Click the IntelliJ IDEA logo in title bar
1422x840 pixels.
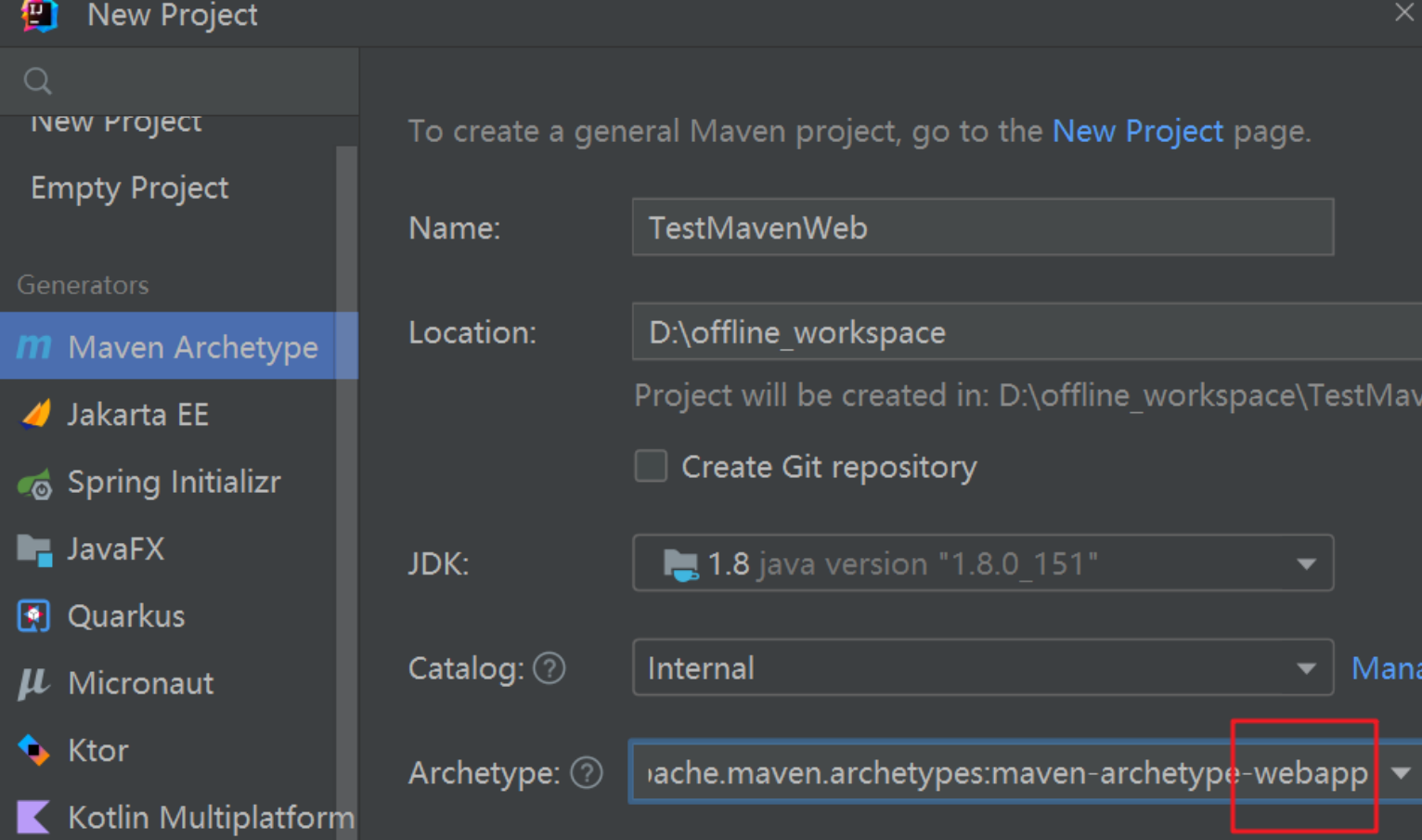pos(39,15)
